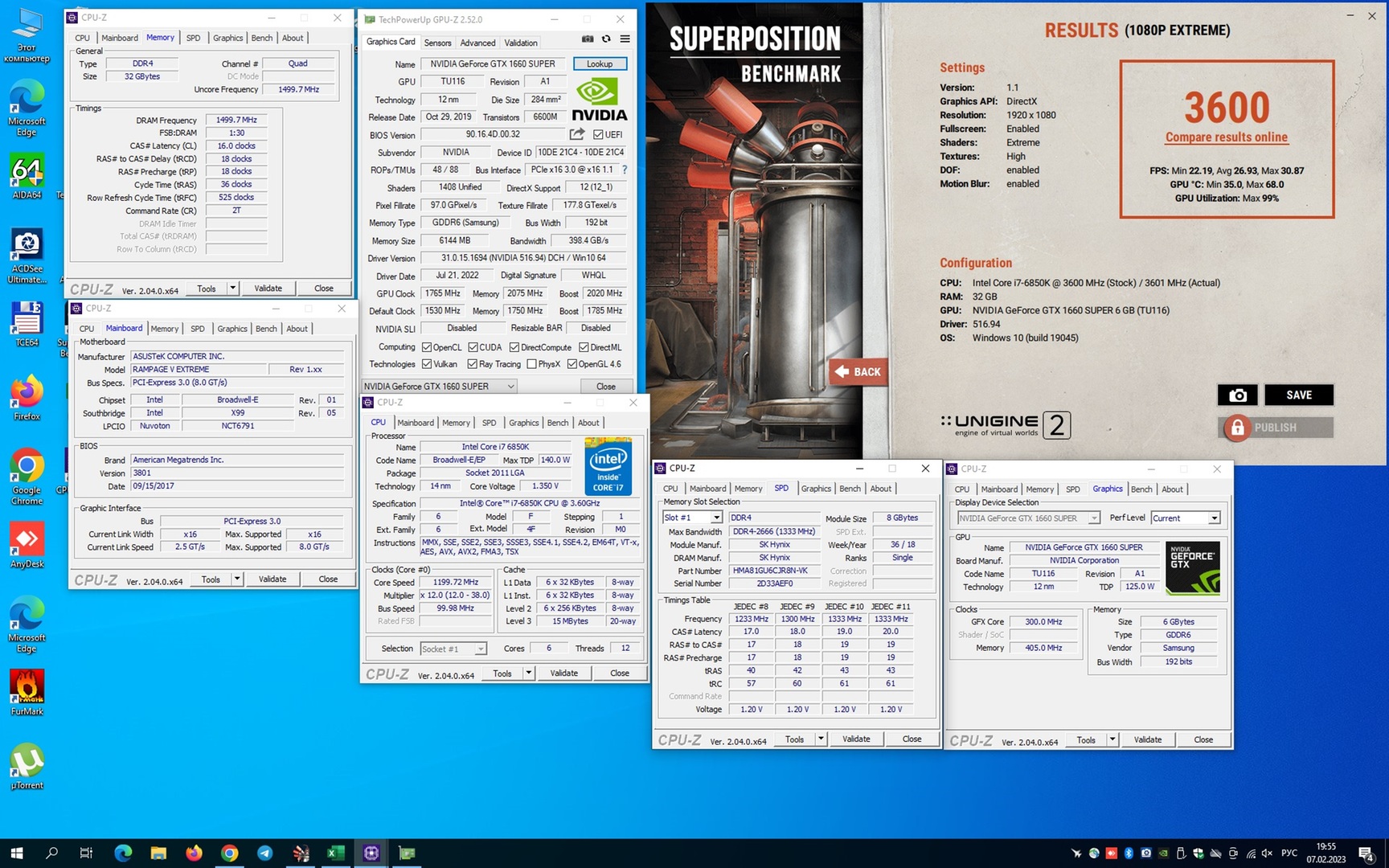The width and height of the screenshot is (1389, 868).
Task: Open AIDA64 desktop icon
Action: [27, 177]
